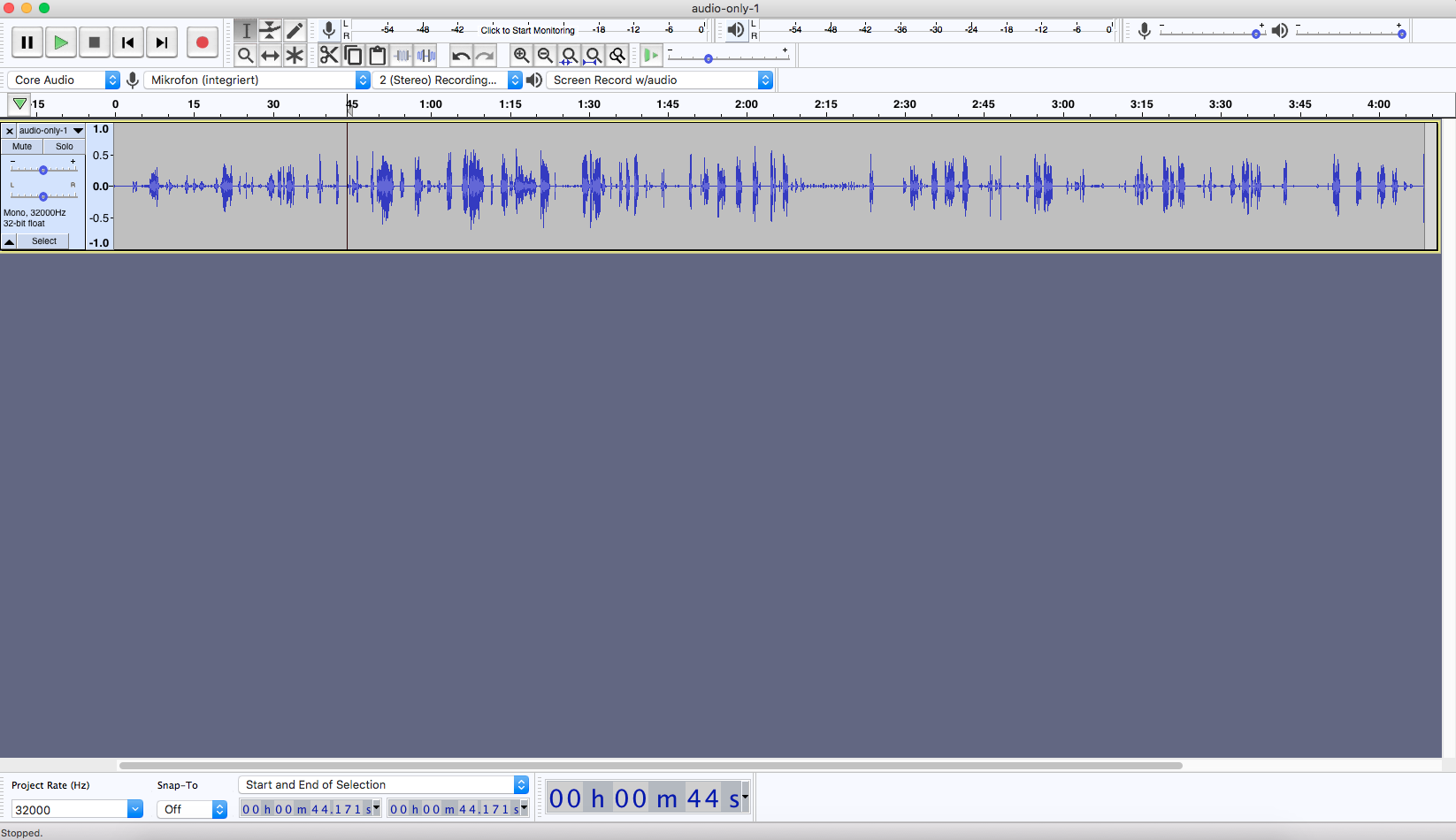Adjust the play-at-speed slider
The image size is (1456, 840).
pos(728,57)
